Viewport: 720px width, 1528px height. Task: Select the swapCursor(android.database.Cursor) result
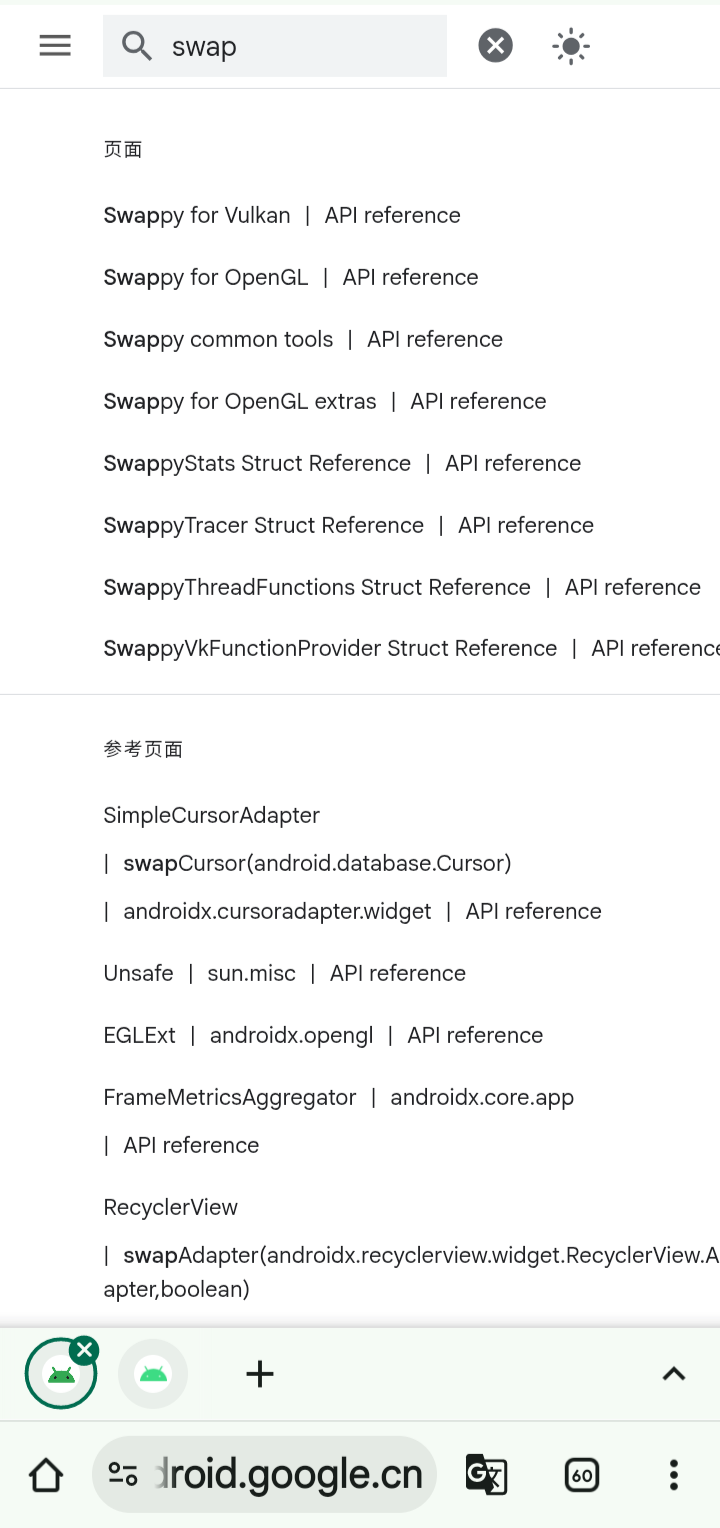317,863
